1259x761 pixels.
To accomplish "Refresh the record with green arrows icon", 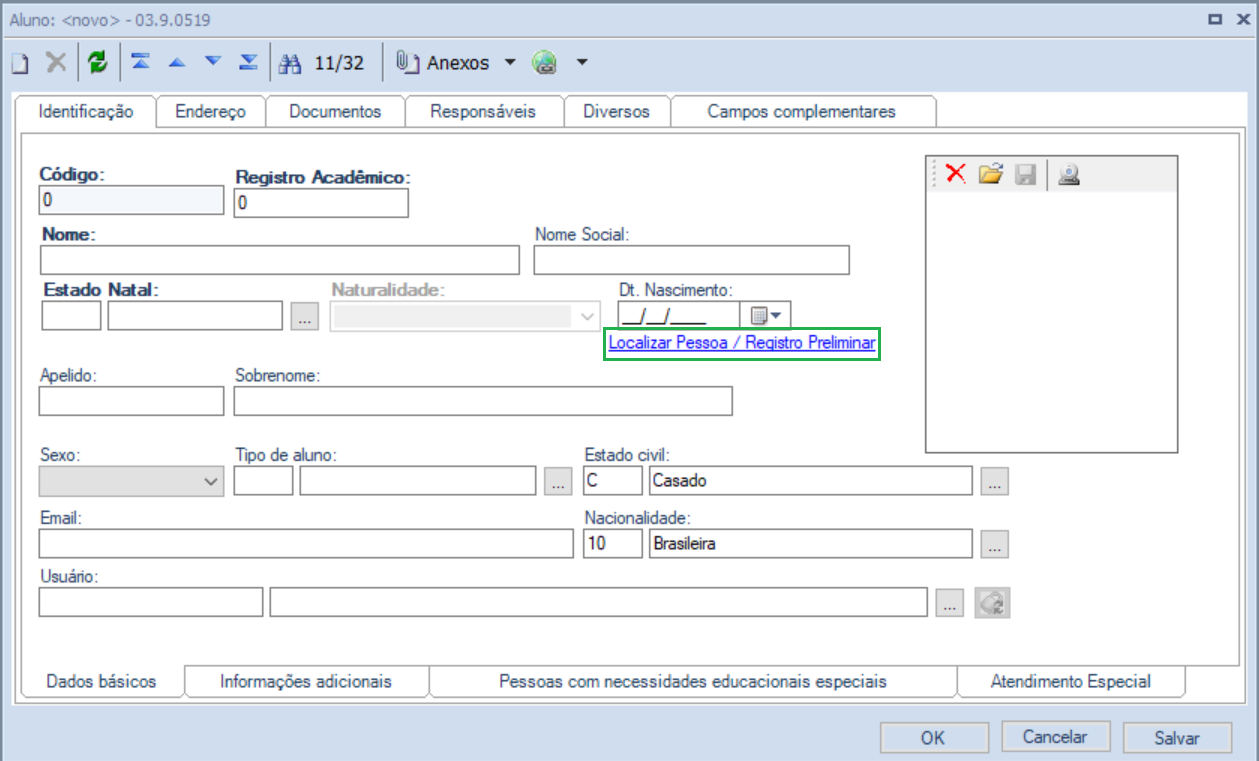I will click(97, 63).
